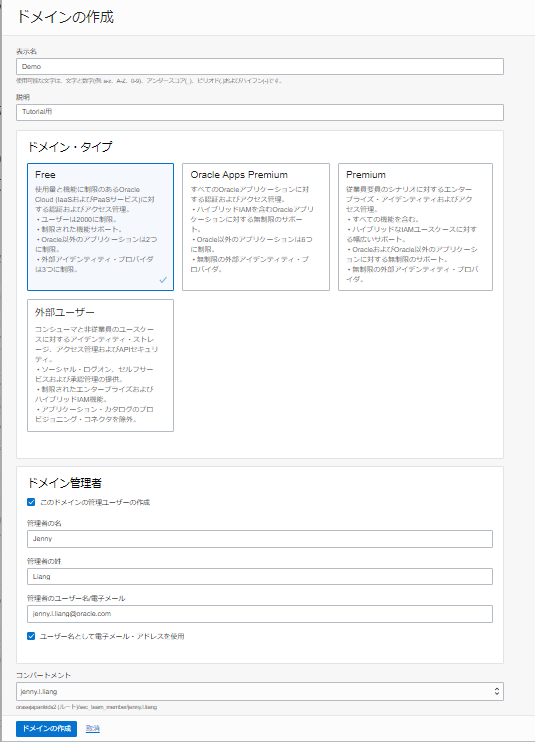Screen dimensions: 535x742
Task: Click the ドメインの作成 button
Action: [x=46, y=728]
